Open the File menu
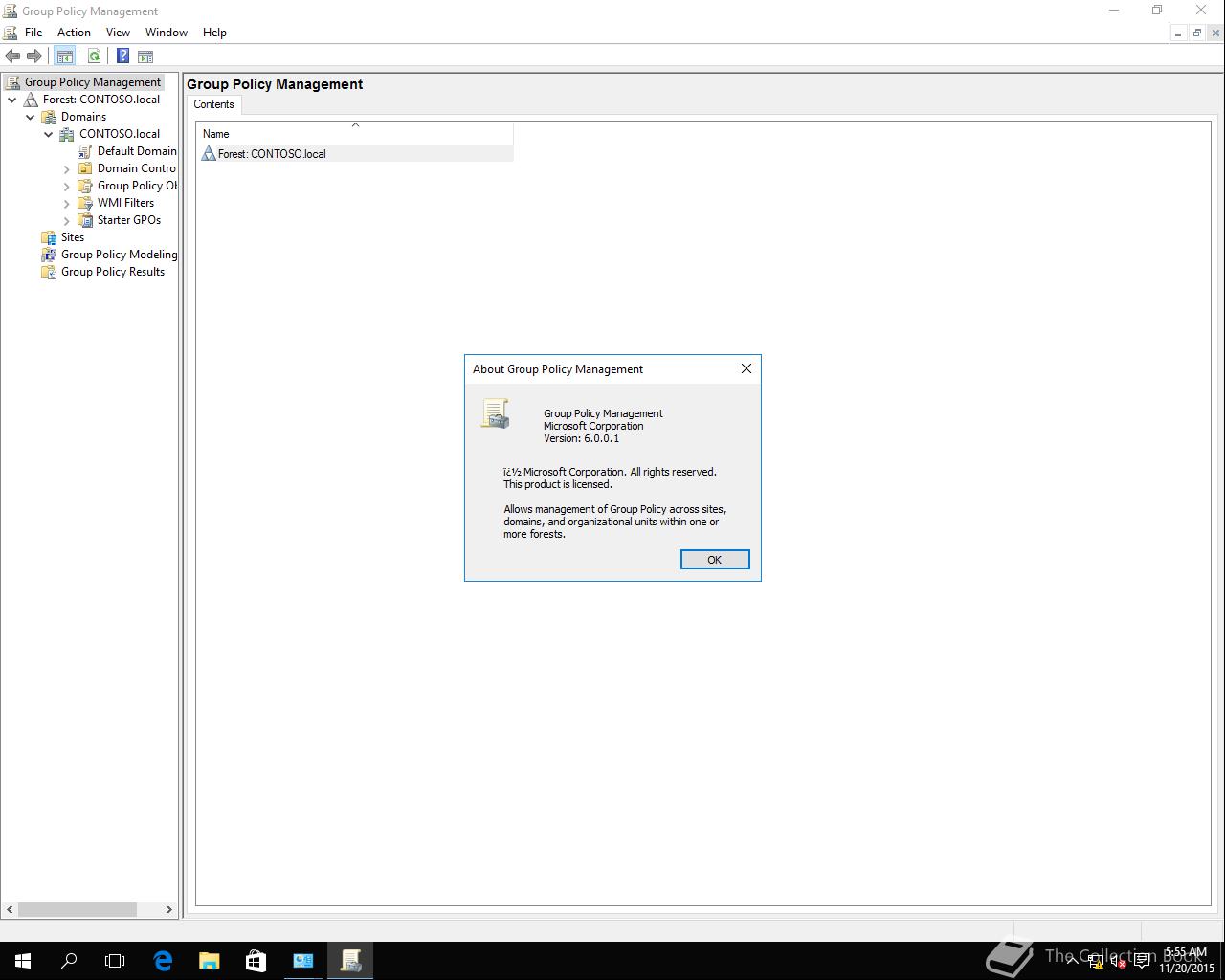The height and width of the screenshot is (980, 1225). 33,33
